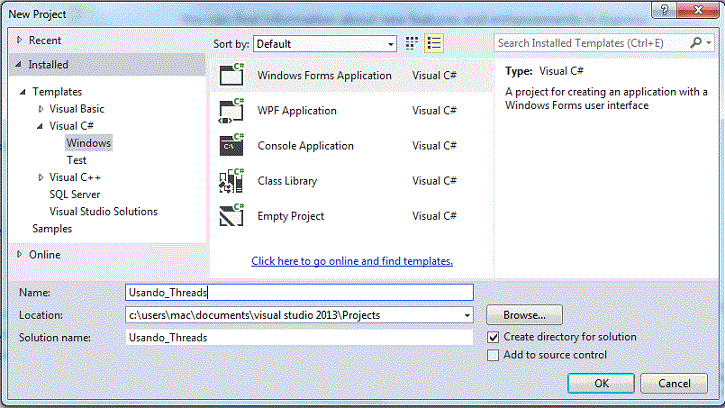The width and height of the screenshot is (725, 408).
Task: Select the Console Application label
Action: pos(306,146)
